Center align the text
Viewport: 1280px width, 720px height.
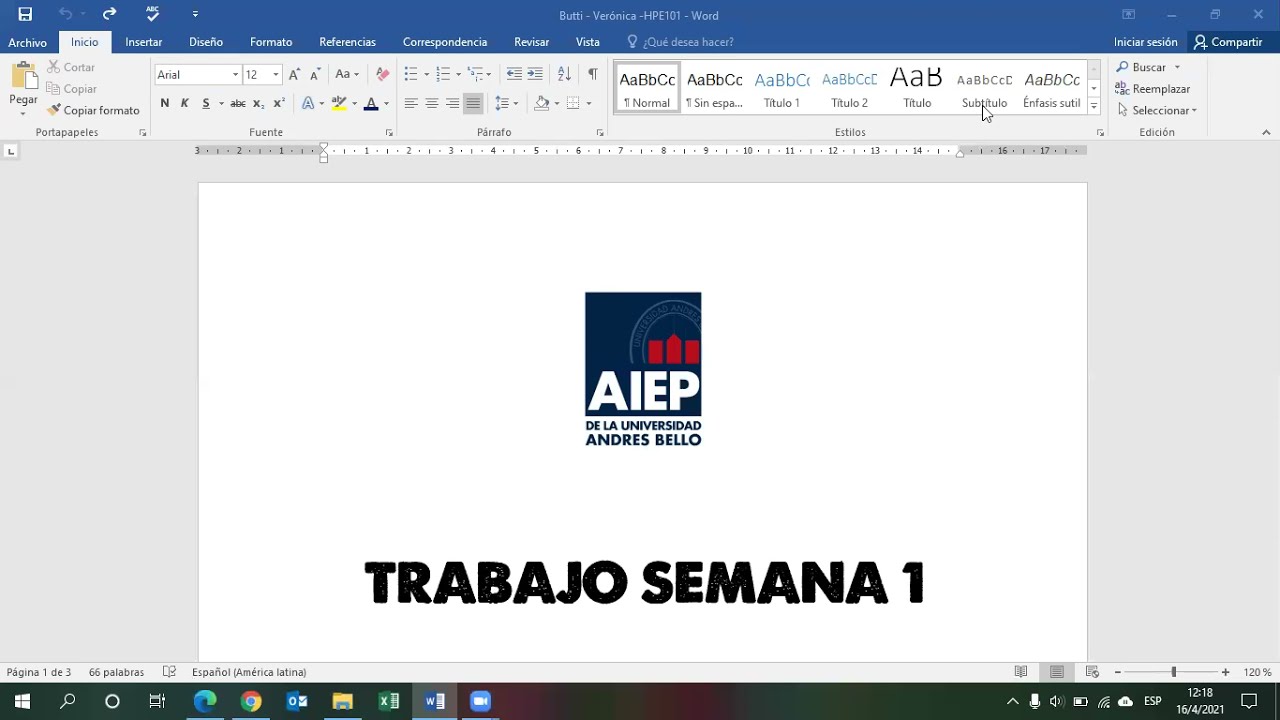tap(432, 103)
